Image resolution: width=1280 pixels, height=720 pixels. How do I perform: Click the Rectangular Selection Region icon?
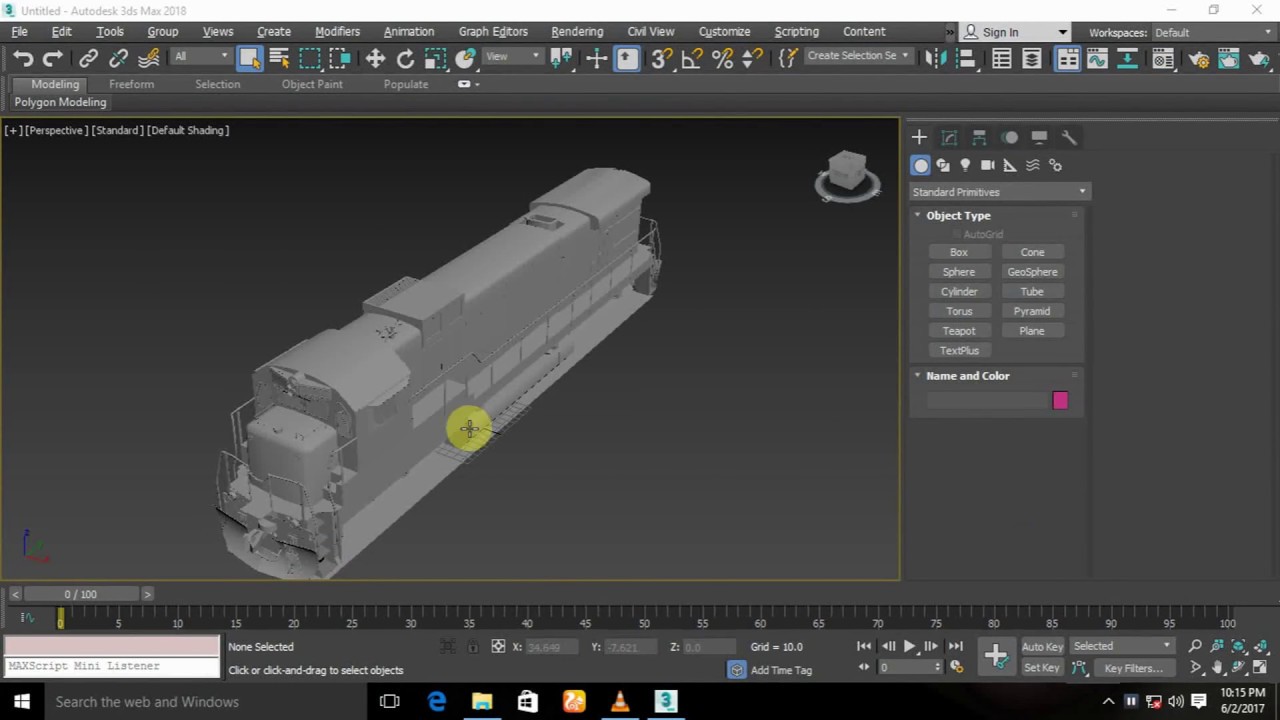pyautogui.click(x=310, y=59)
